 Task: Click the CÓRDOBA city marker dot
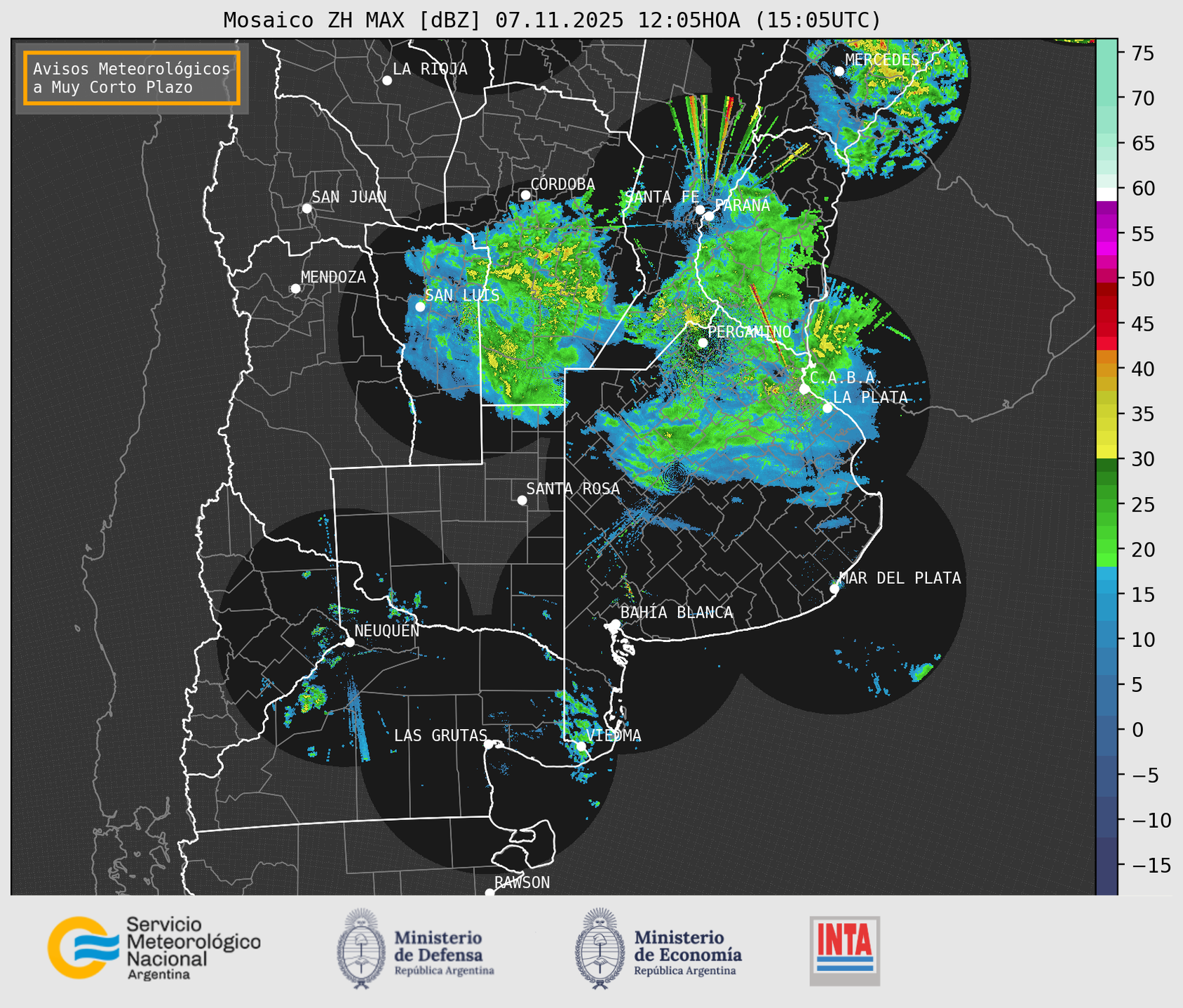tap(525, 195)
